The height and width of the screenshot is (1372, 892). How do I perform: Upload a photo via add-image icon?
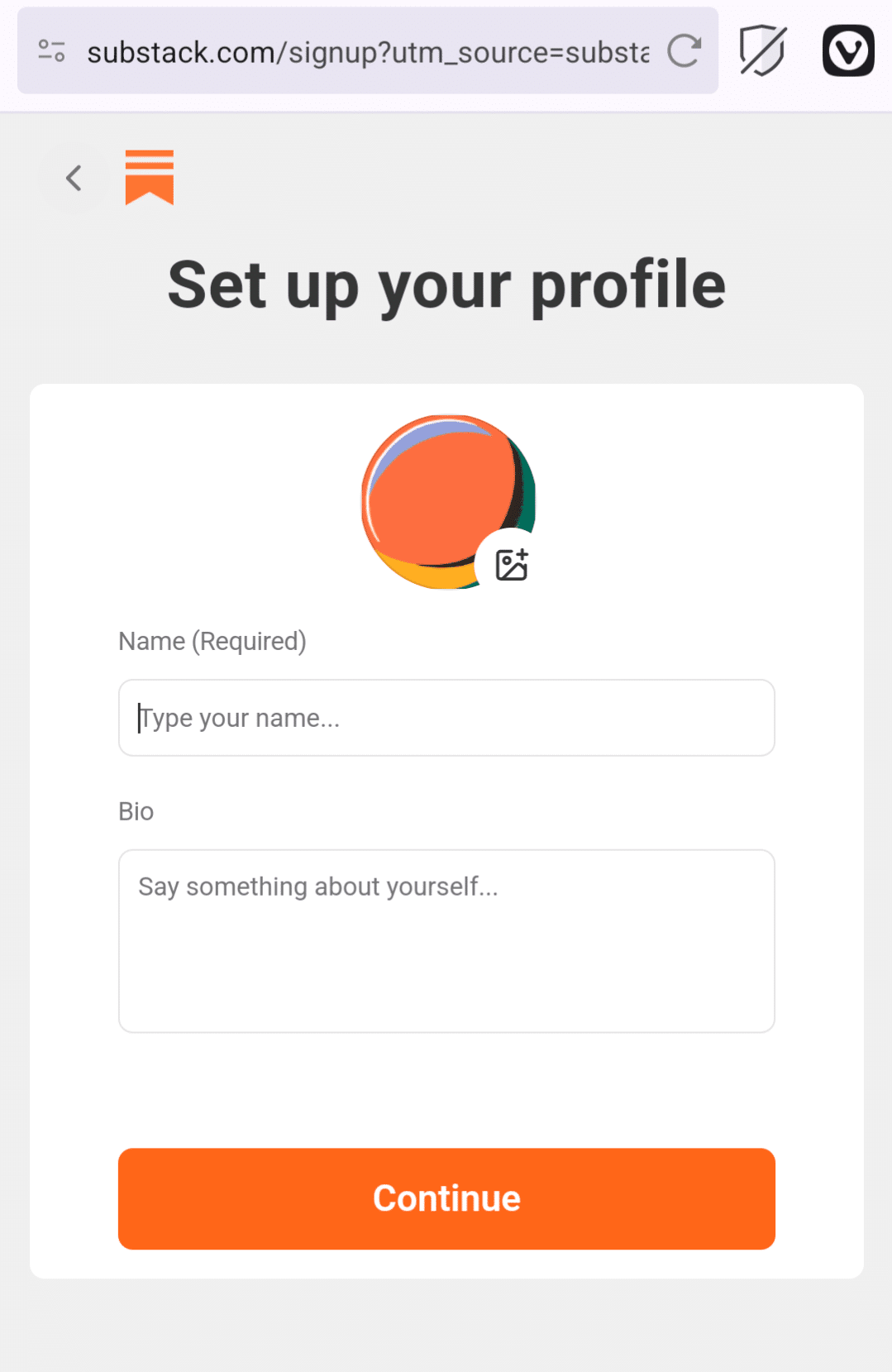click(511, 565)
